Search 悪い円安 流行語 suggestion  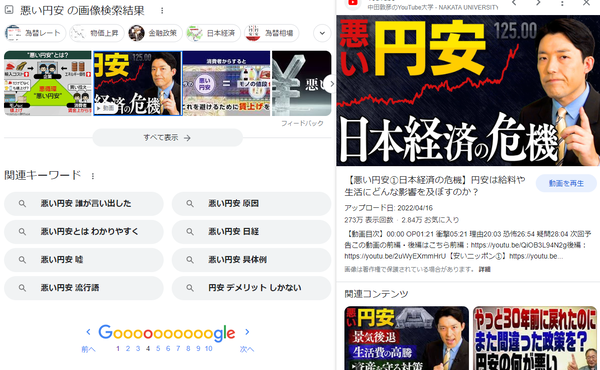point(84,288)
